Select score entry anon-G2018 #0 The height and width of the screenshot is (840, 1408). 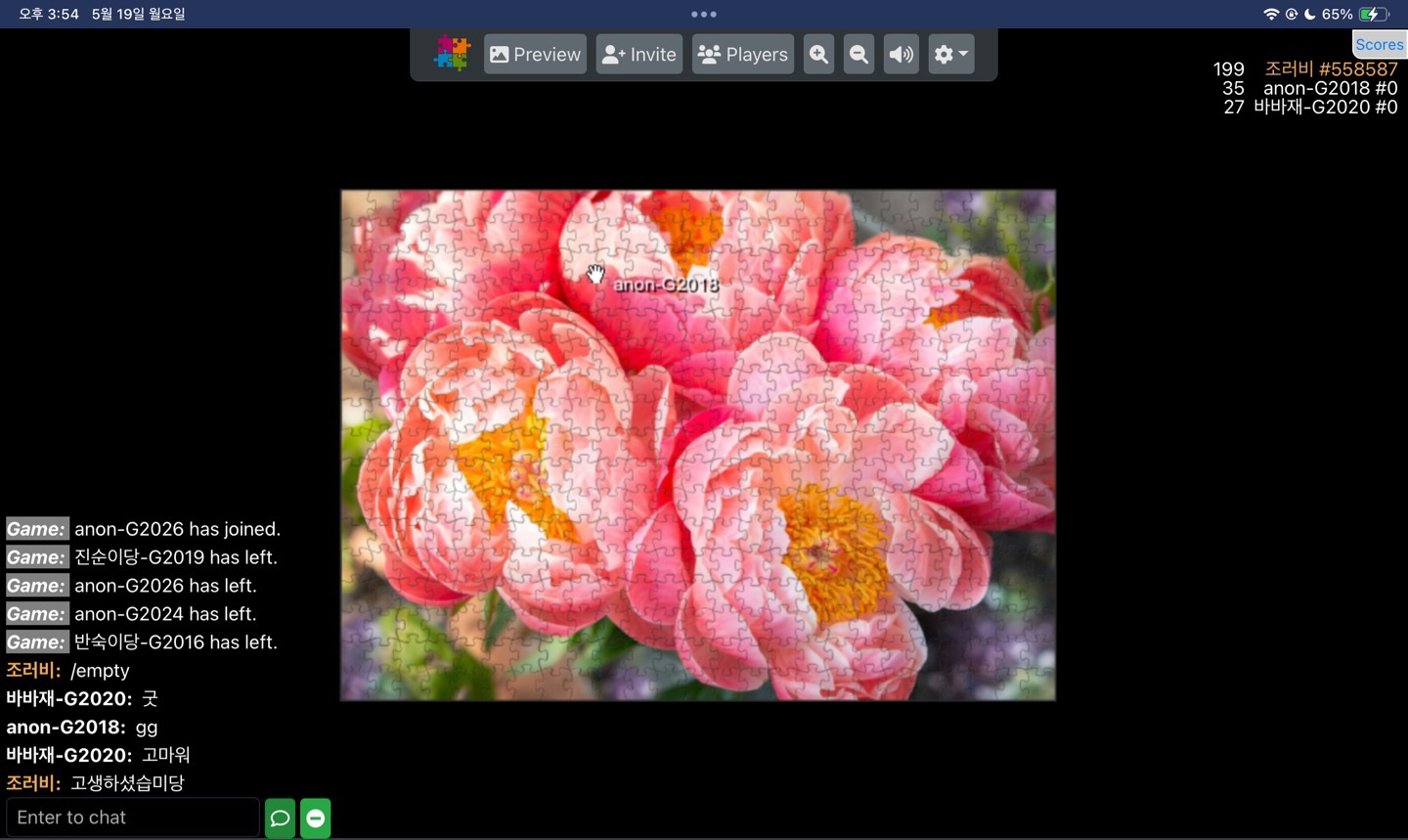pos(1330,88)
